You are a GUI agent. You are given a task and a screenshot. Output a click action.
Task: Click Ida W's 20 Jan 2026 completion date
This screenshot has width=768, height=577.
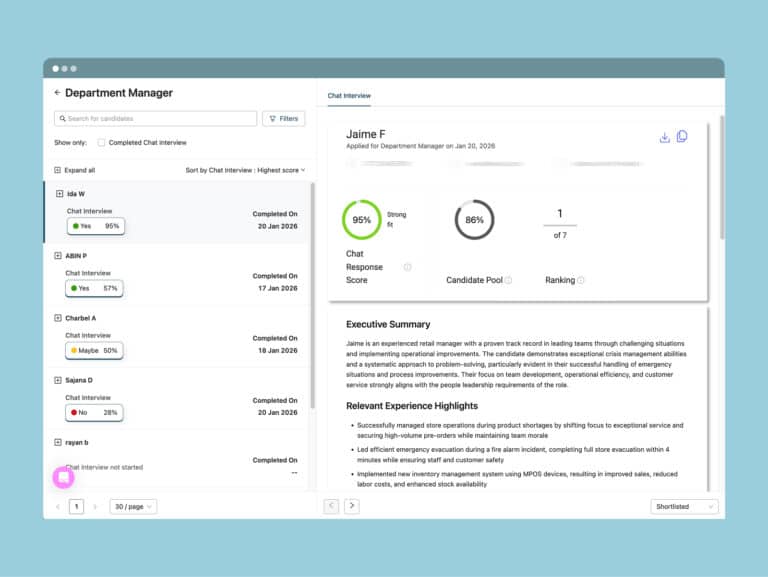click(278, 226)
